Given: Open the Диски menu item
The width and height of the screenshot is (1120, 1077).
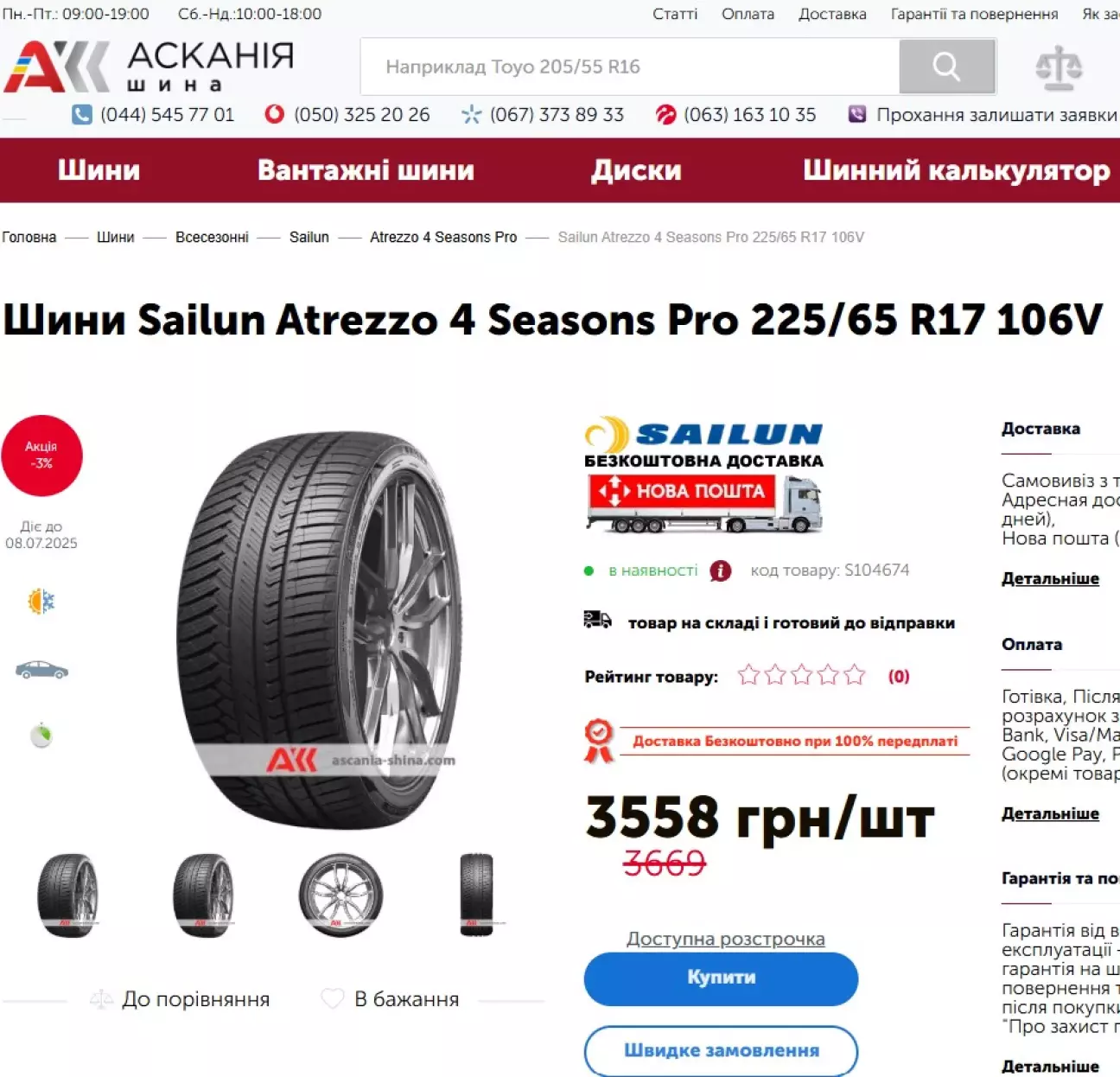Looking at the screenshot, I should [636, 170].
